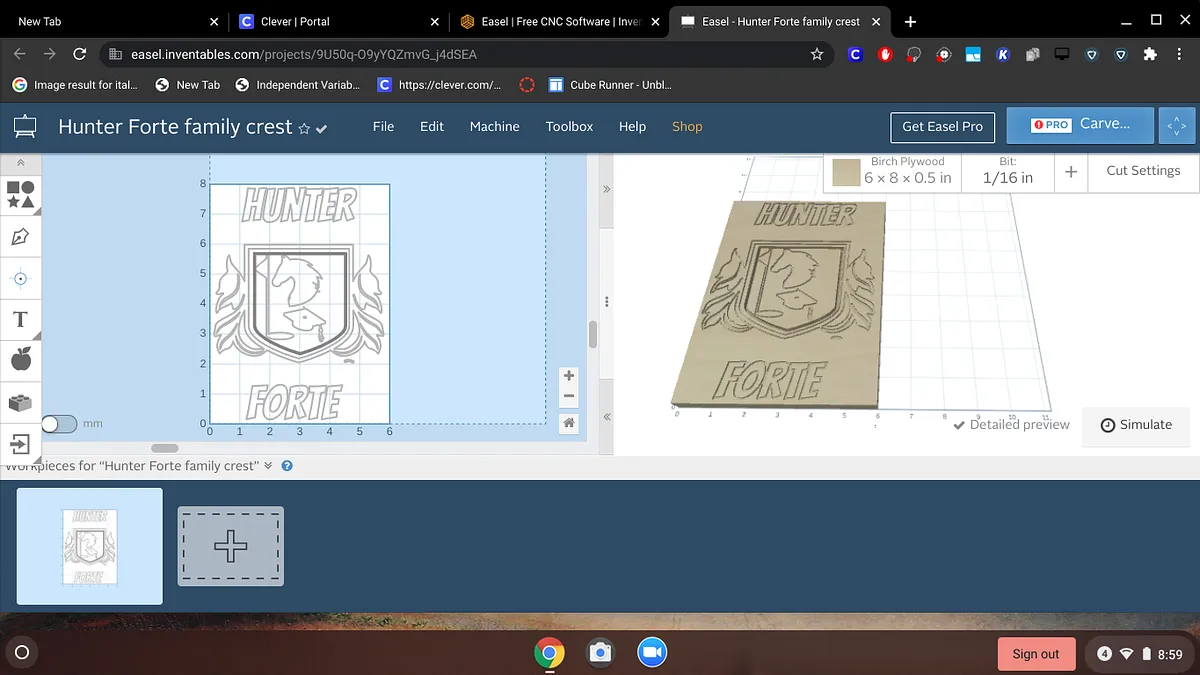Open the red hand blocker extension
Image resolution: width=1200 pixels, height=675 pixels.
(885, 54)
